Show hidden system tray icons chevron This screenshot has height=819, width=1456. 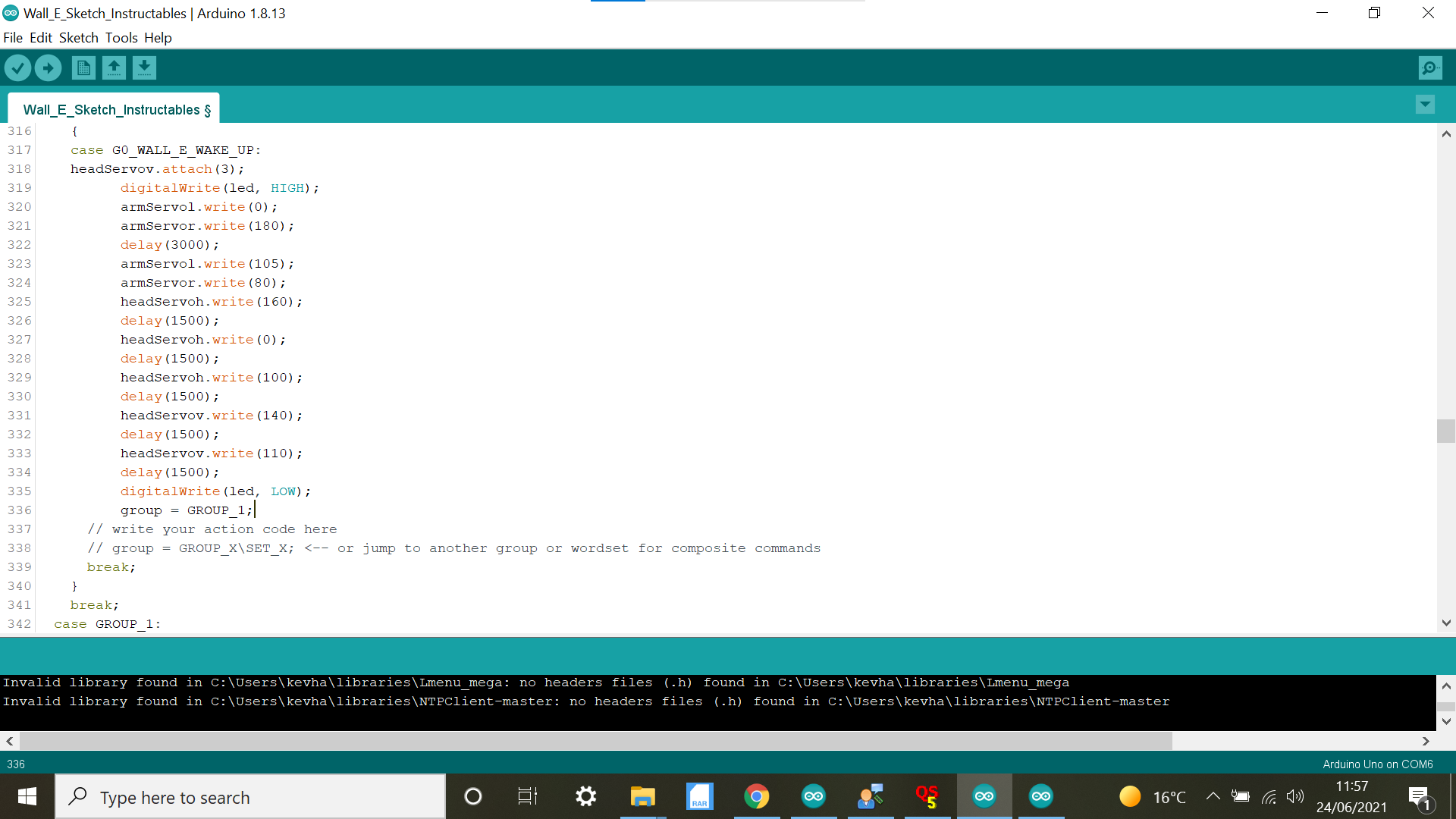[x=1213, y=796]
